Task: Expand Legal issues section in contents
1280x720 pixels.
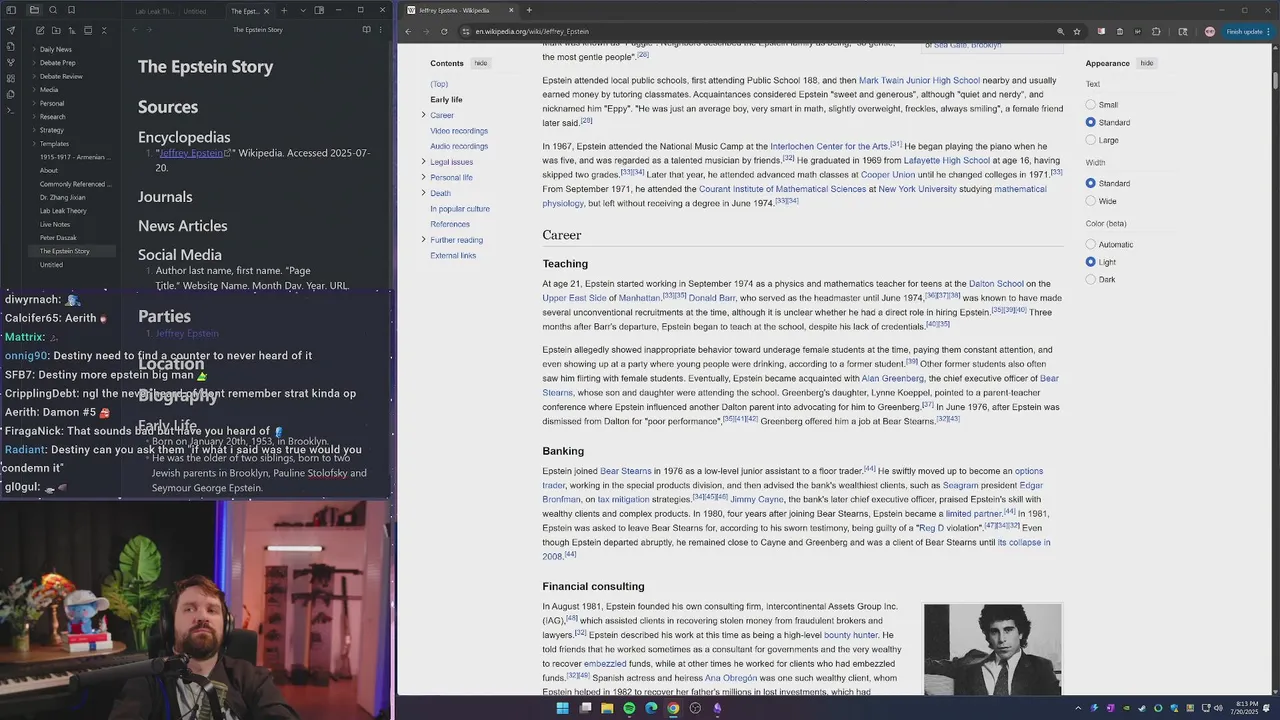Action: [x=423, y=162]
